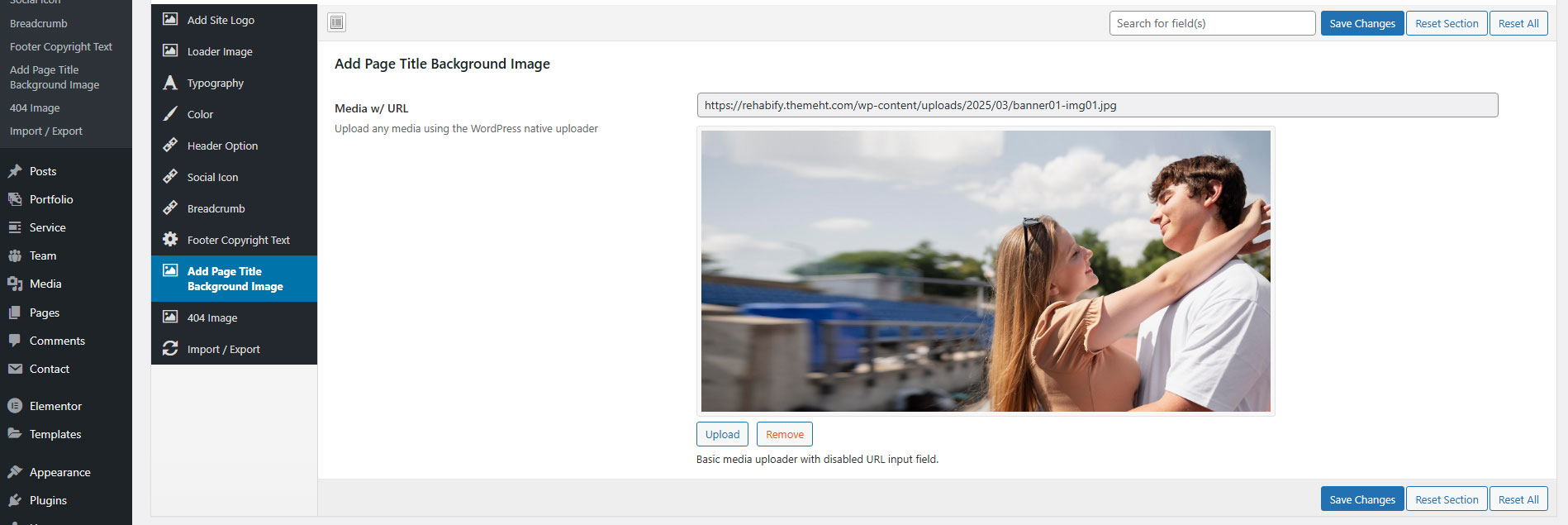1568x525 pixels.
Task: Open Header Option section
Action: click(234, 146)
